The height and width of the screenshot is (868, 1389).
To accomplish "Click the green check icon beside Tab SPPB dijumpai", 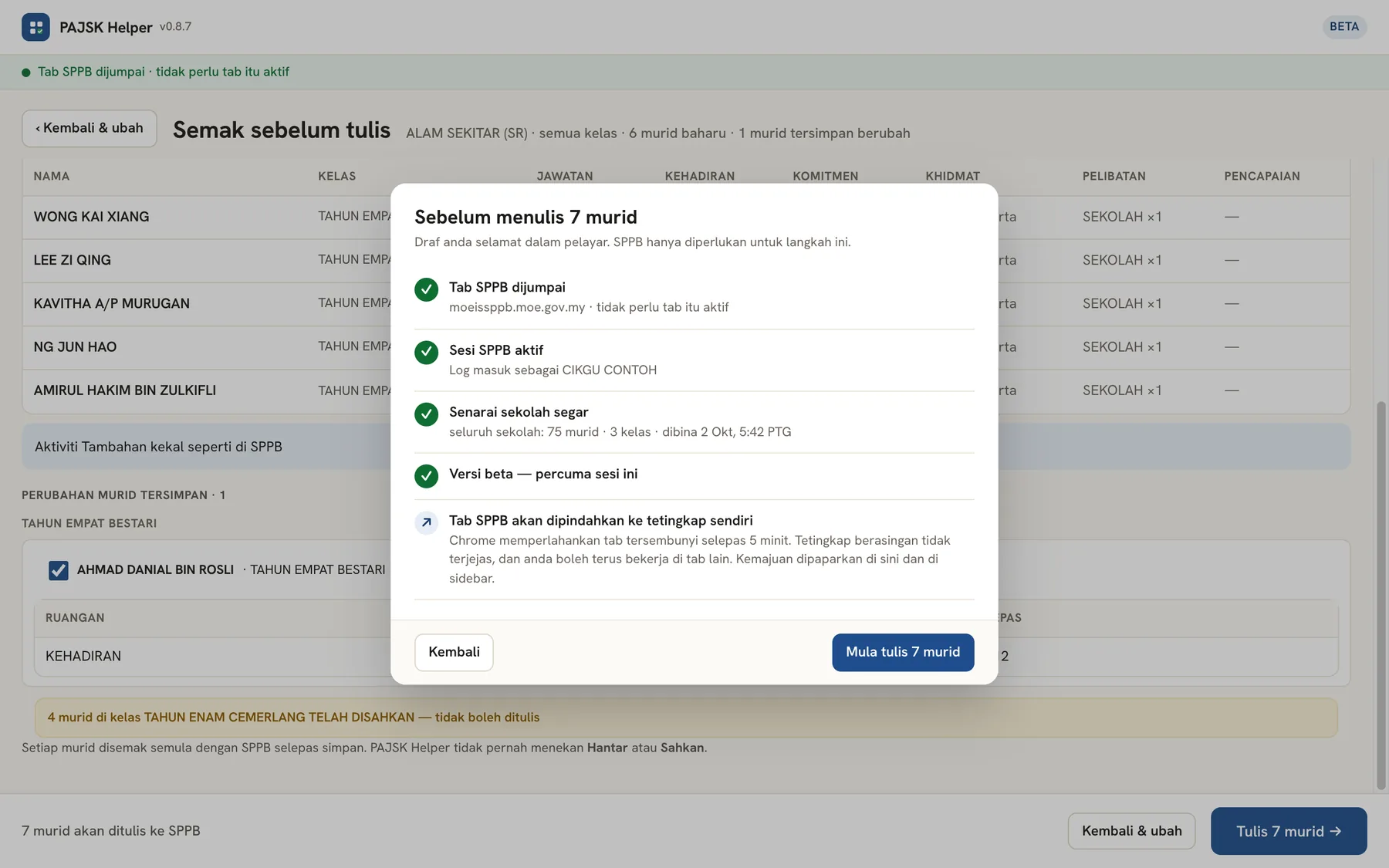I will tap(426, 289).
